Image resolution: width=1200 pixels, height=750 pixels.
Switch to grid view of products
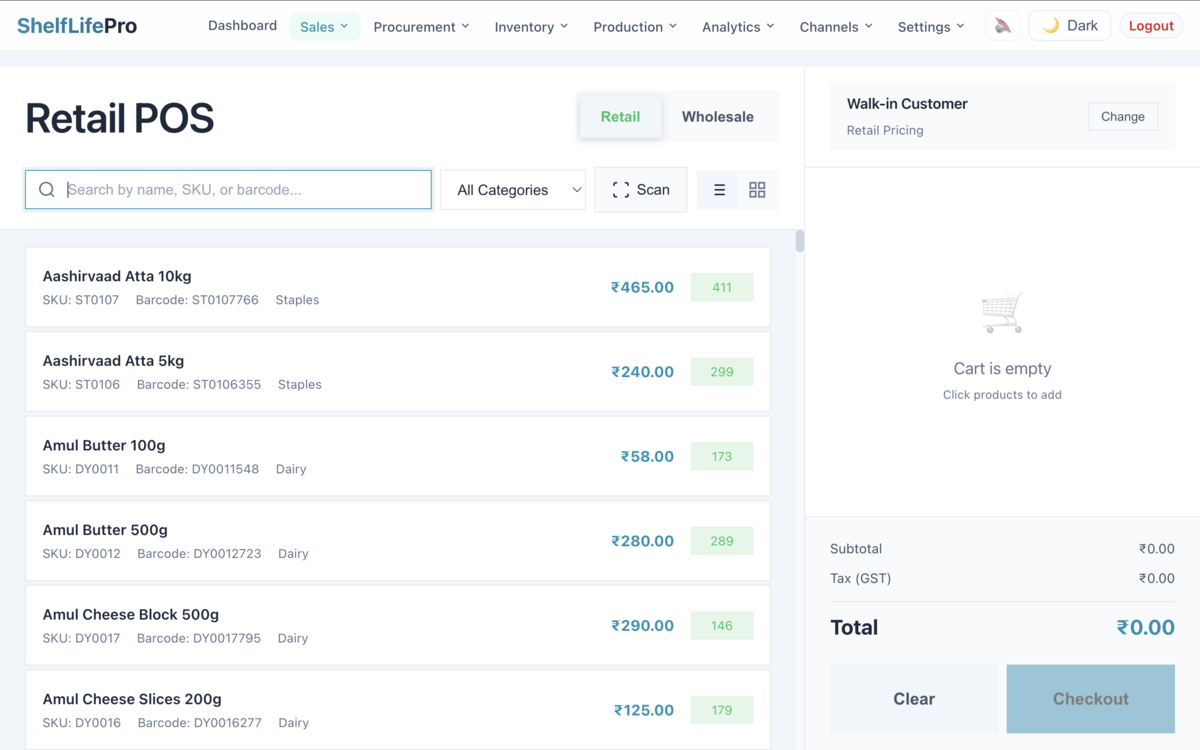[757, 189]
